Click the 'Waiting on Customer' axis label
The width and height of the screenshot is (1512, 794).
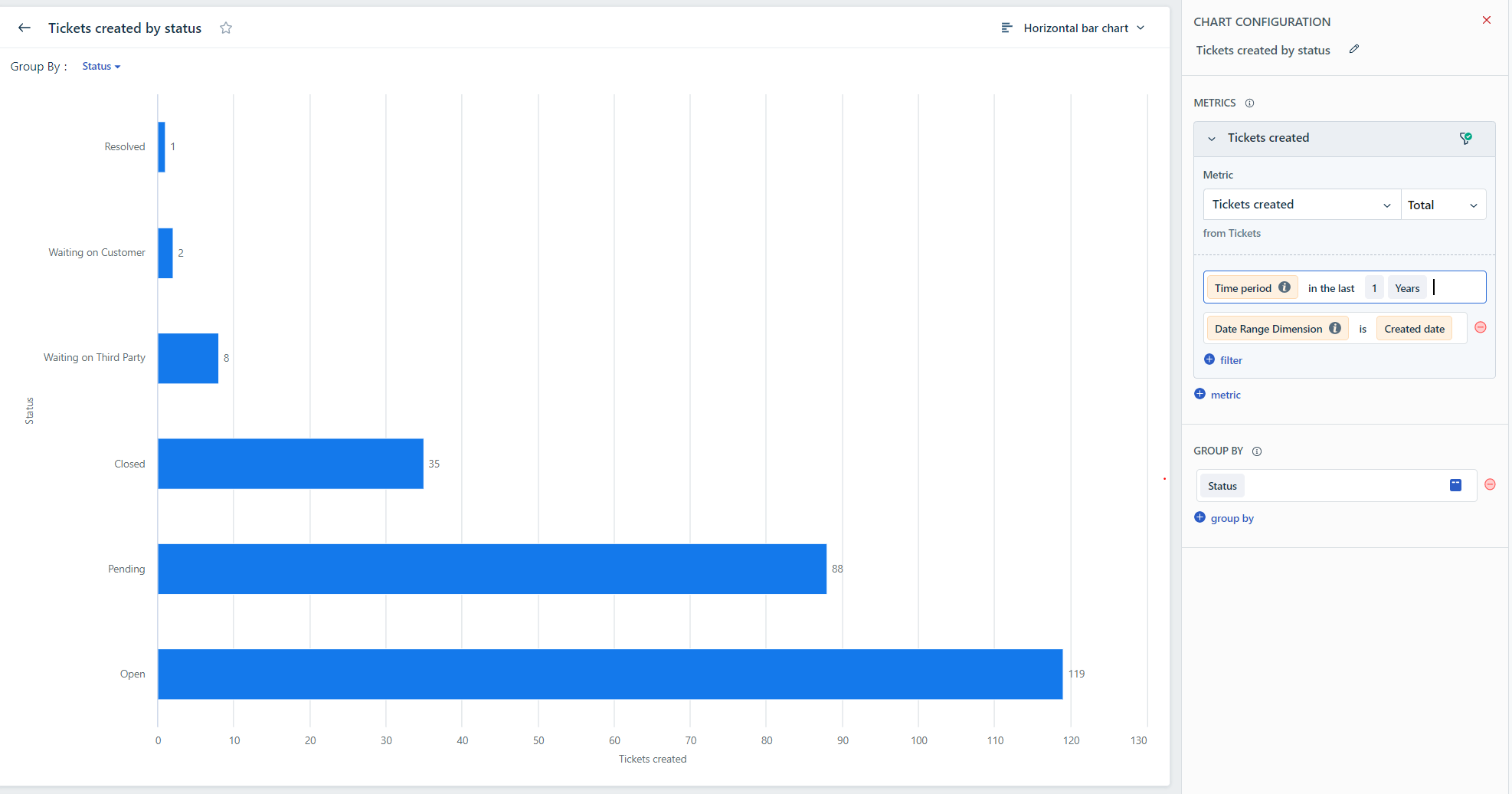point(97,252)
